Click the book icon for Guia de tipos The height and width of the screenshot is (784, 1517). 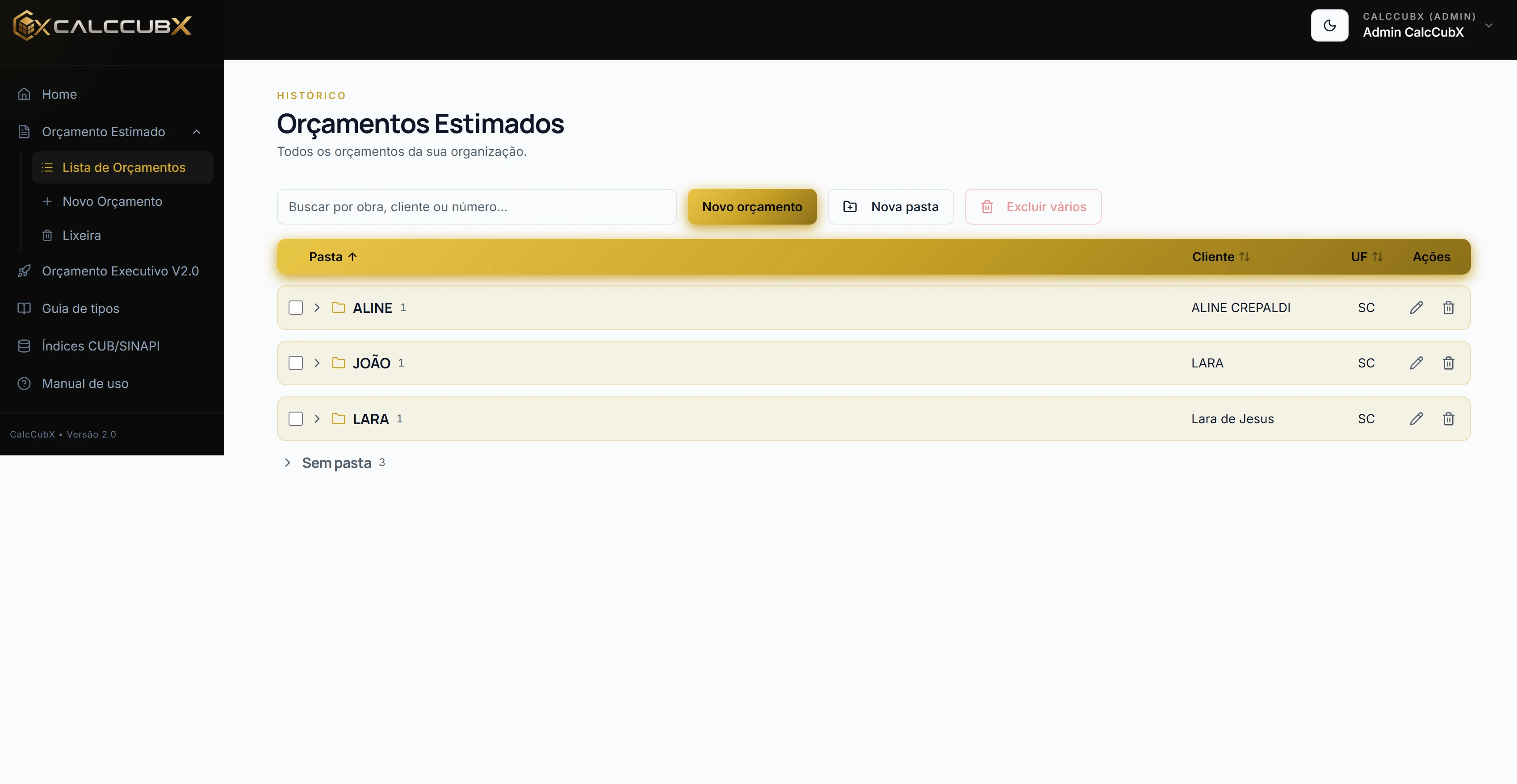point(24,309)
